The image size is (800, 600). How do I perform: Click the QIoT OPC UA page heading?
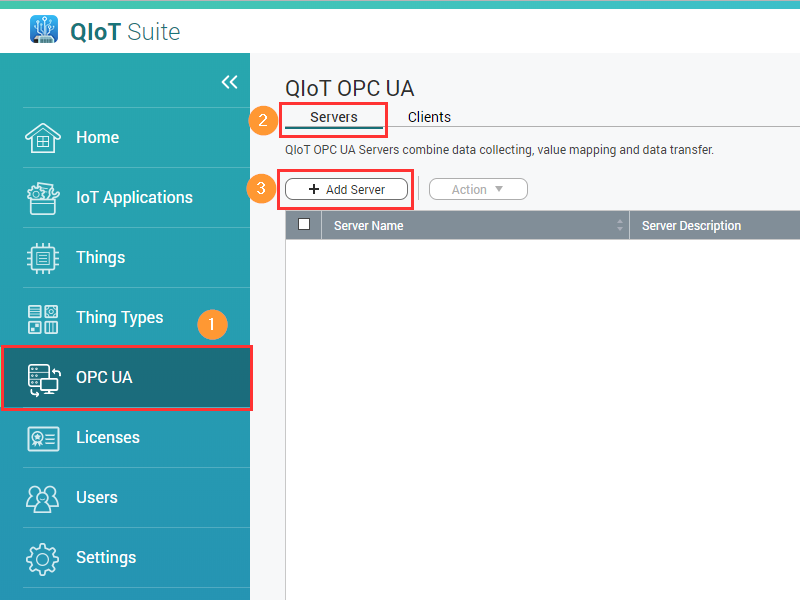click(x=349, y=88)
